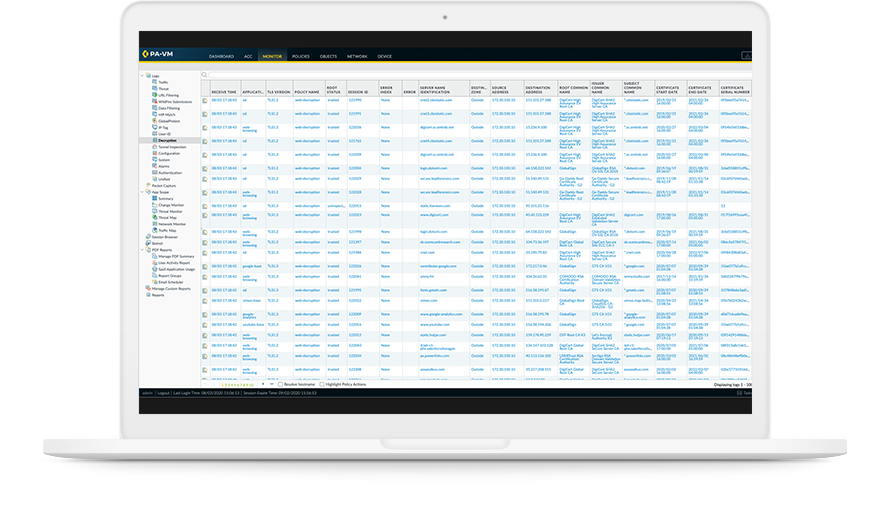Click the Packet Capture icon in the sidebar
The image size is (886, 512).
pos(147,185)
